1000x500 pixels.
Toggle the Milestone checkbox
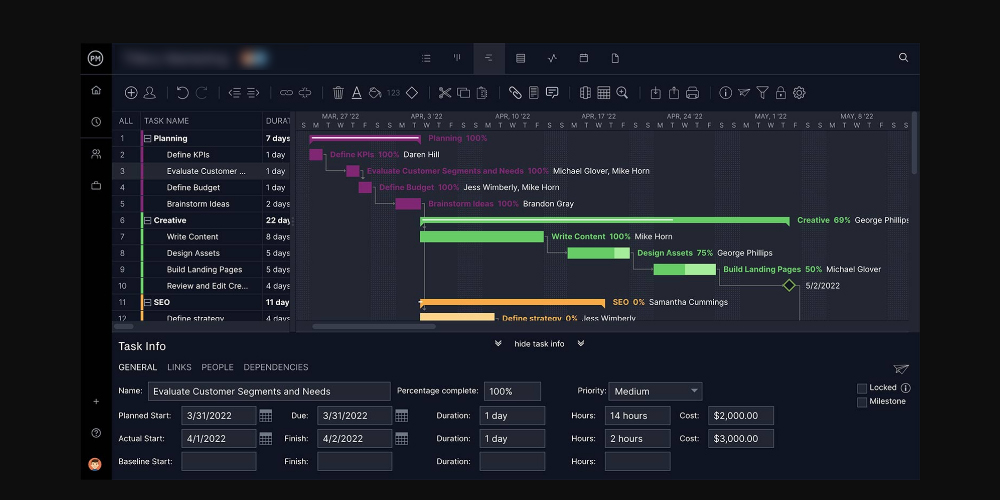click(x=862, y=402)
